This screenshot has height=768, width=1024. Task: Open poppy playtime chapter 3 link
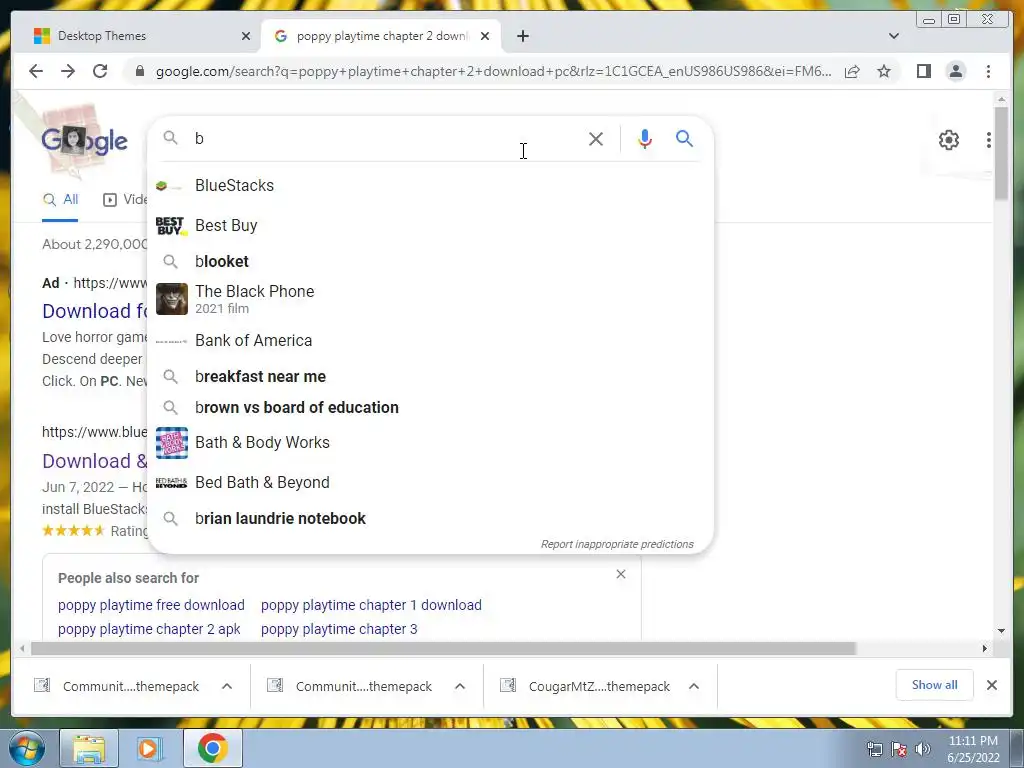[339, 629]
